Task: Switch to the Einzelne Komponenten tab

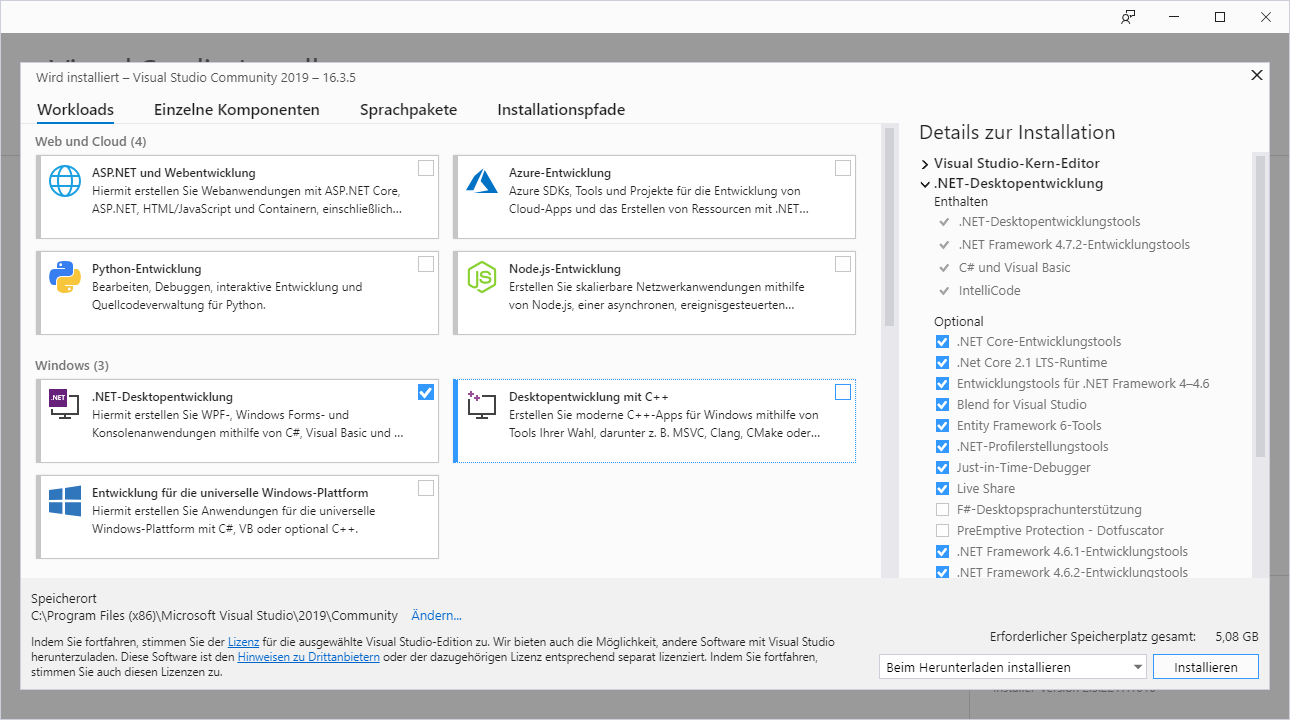Action: pyautogui.click(x=237, y=110)
